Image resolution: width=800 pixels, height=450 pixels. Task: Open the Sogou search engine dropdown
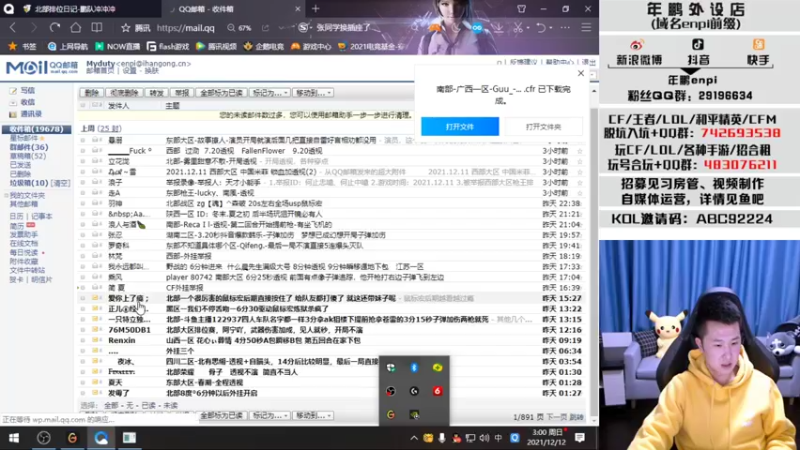tap(305, 28)
